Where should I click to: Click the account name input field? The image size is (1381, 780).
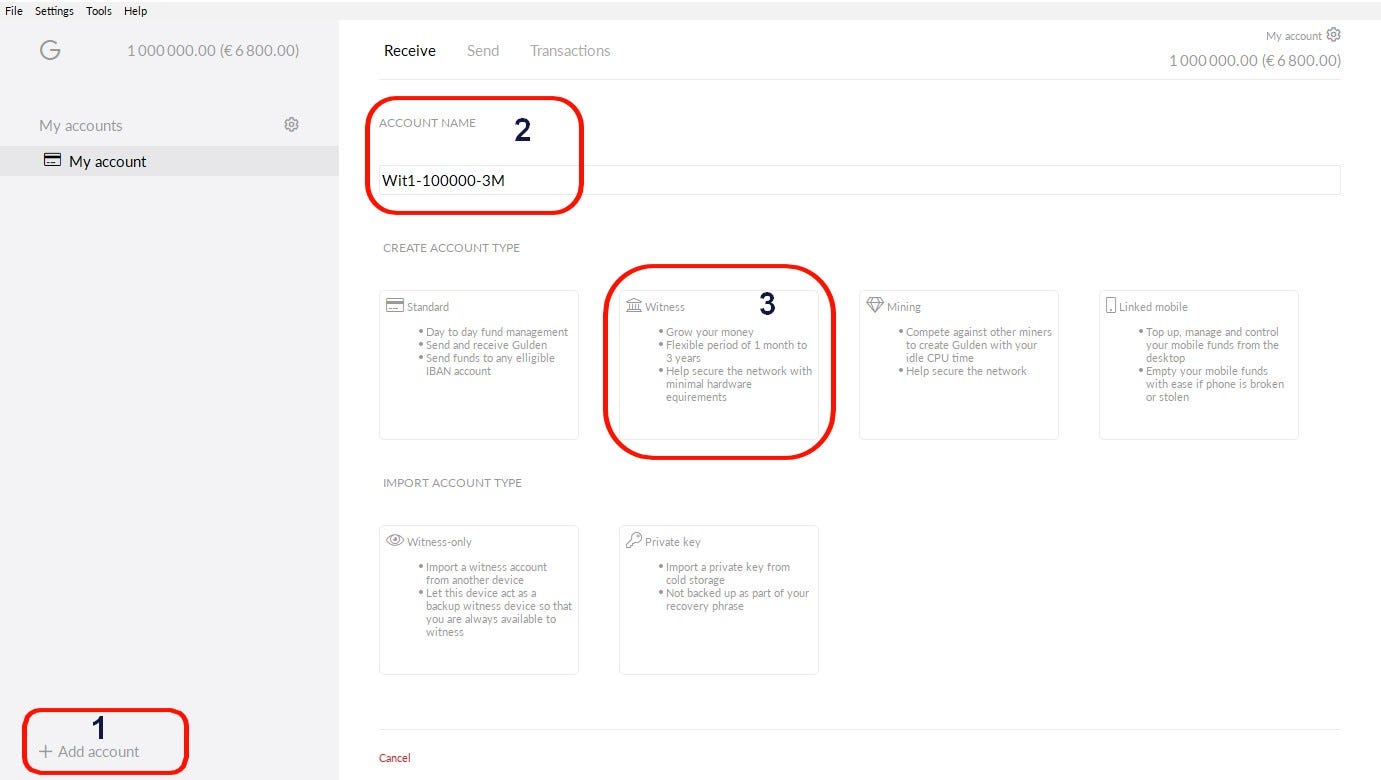[x=859, y=180]
